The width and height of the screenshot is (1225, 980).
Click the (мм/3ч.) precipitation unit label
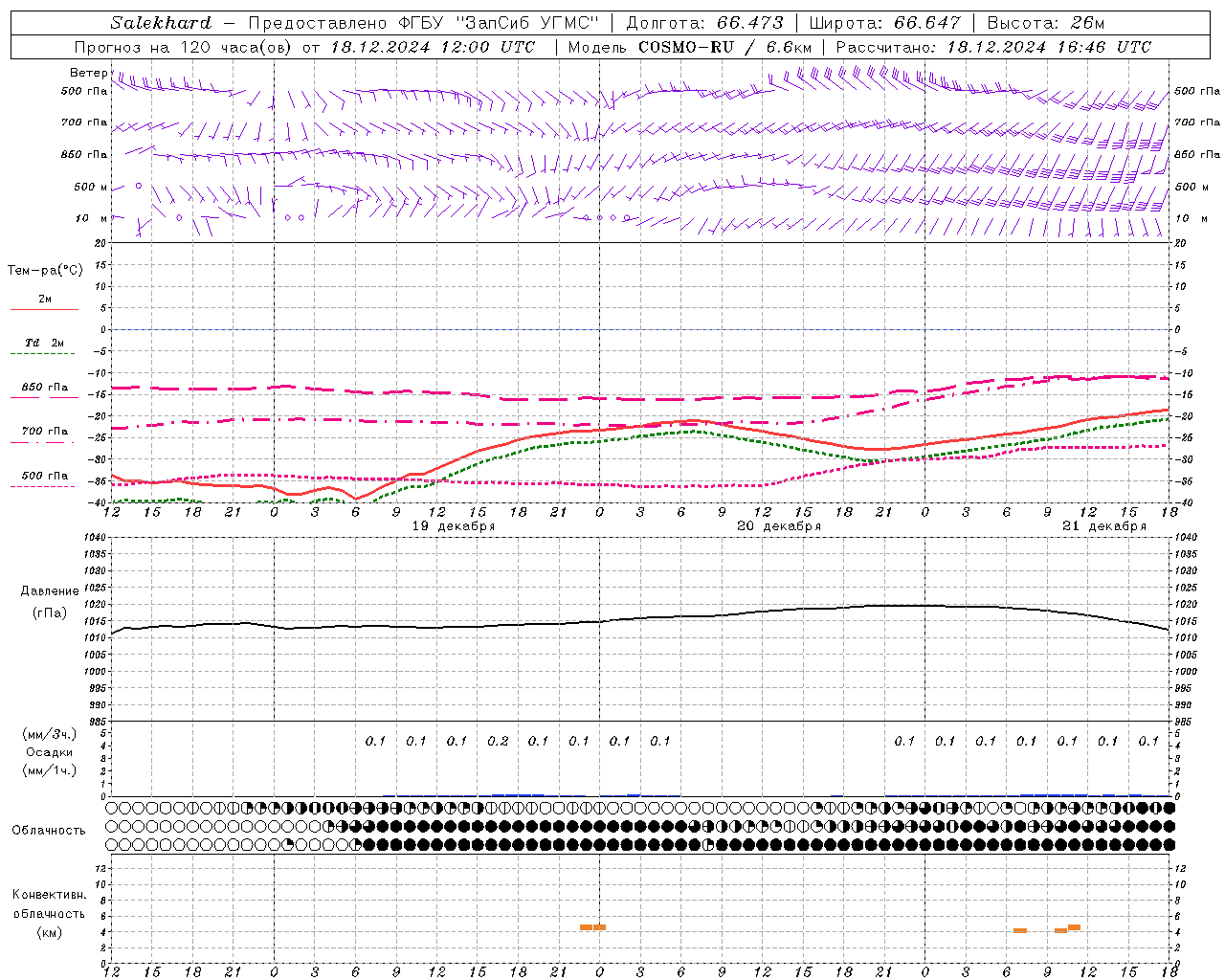pos(50,734)
